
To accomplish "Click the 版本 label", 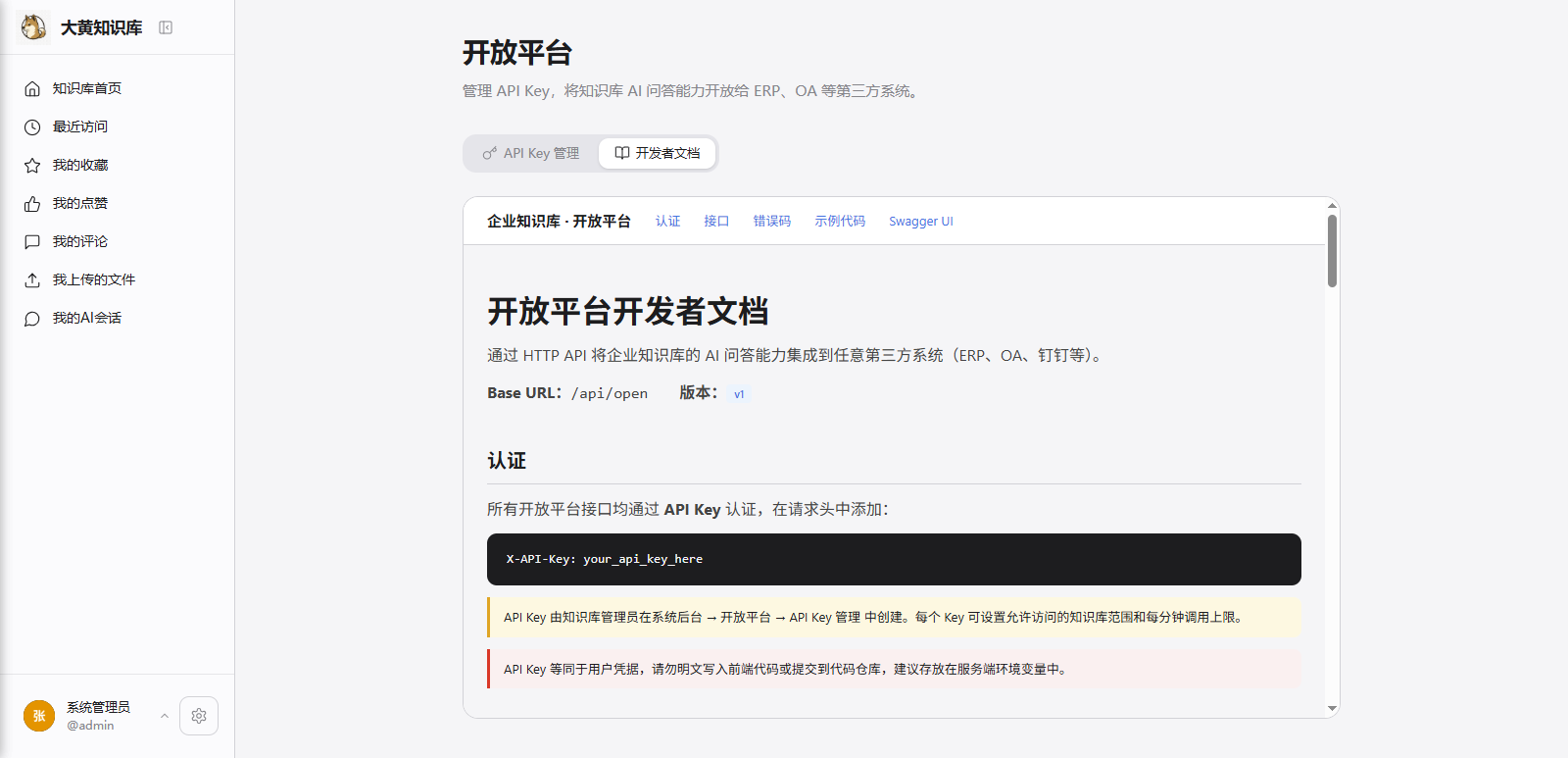I will coord(699,393).
